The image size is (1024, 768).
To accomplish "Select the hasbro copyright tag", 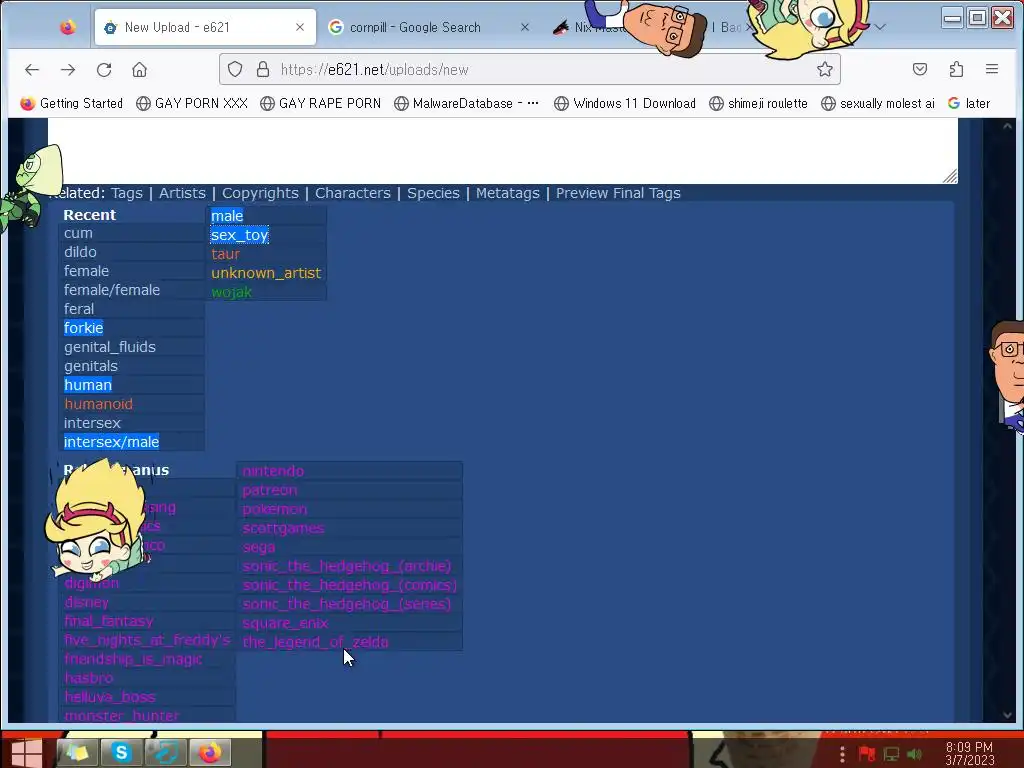I will [89, 678].
